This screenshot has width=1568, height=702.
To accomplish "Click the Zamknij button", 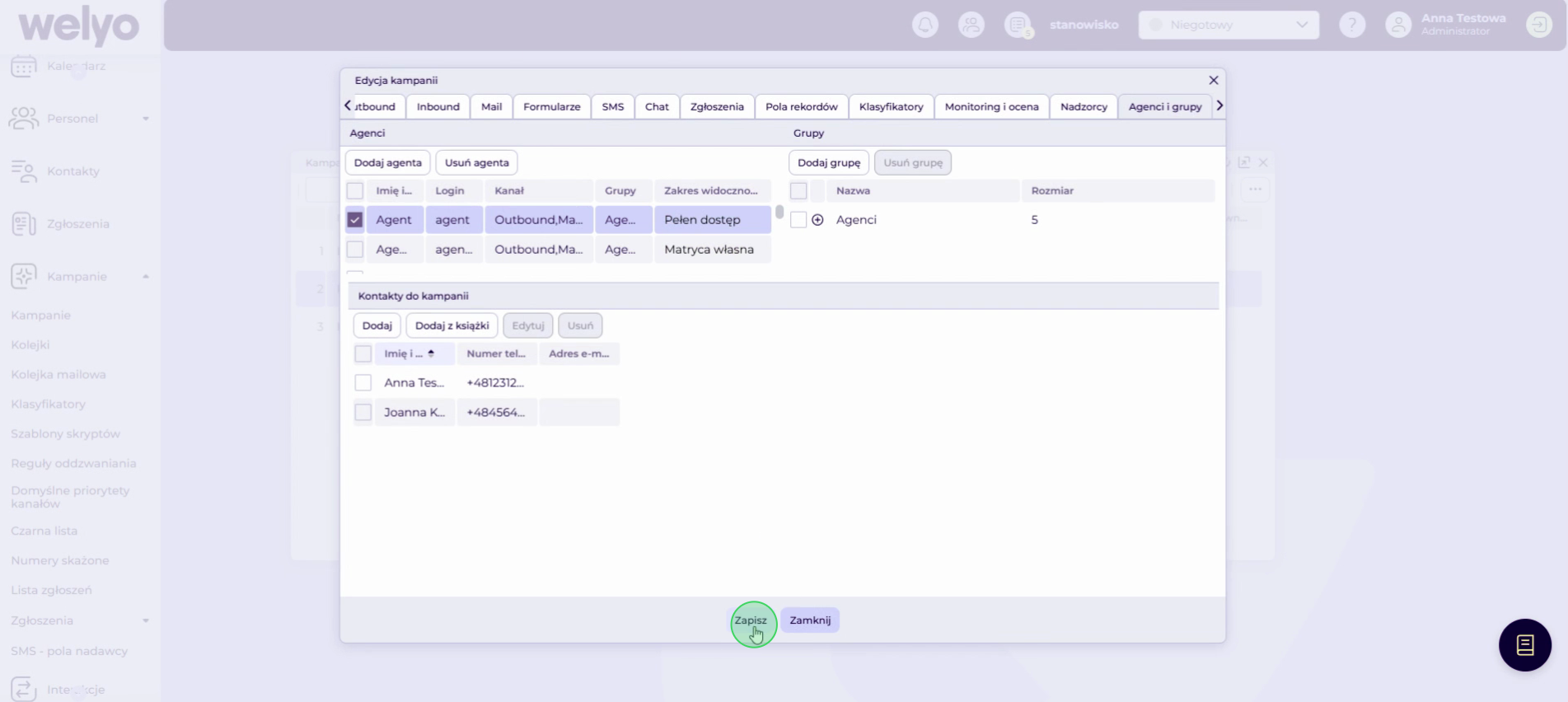I will click(810, 620).
